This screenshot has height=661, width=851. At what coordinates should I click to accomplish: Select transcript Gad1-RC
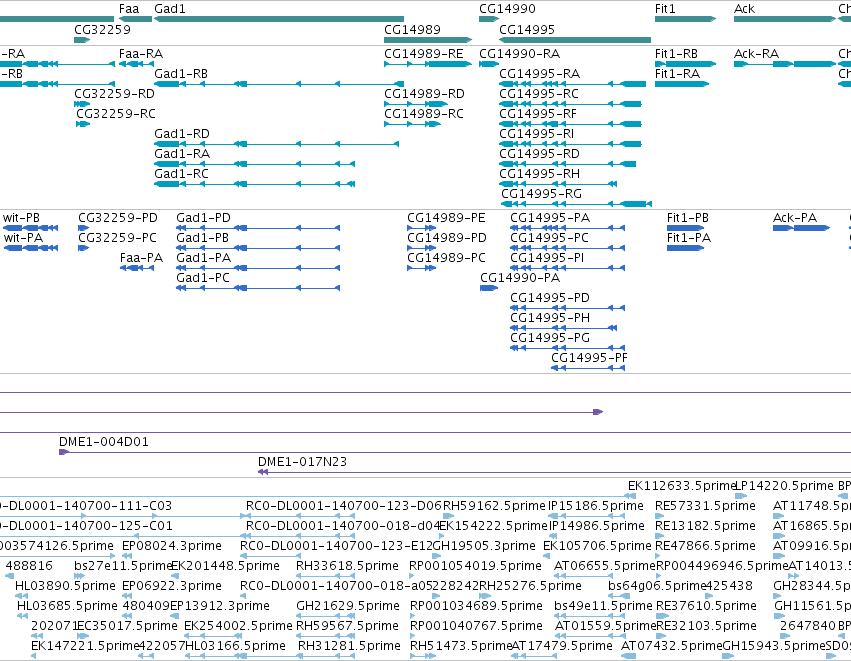point(255,184)
